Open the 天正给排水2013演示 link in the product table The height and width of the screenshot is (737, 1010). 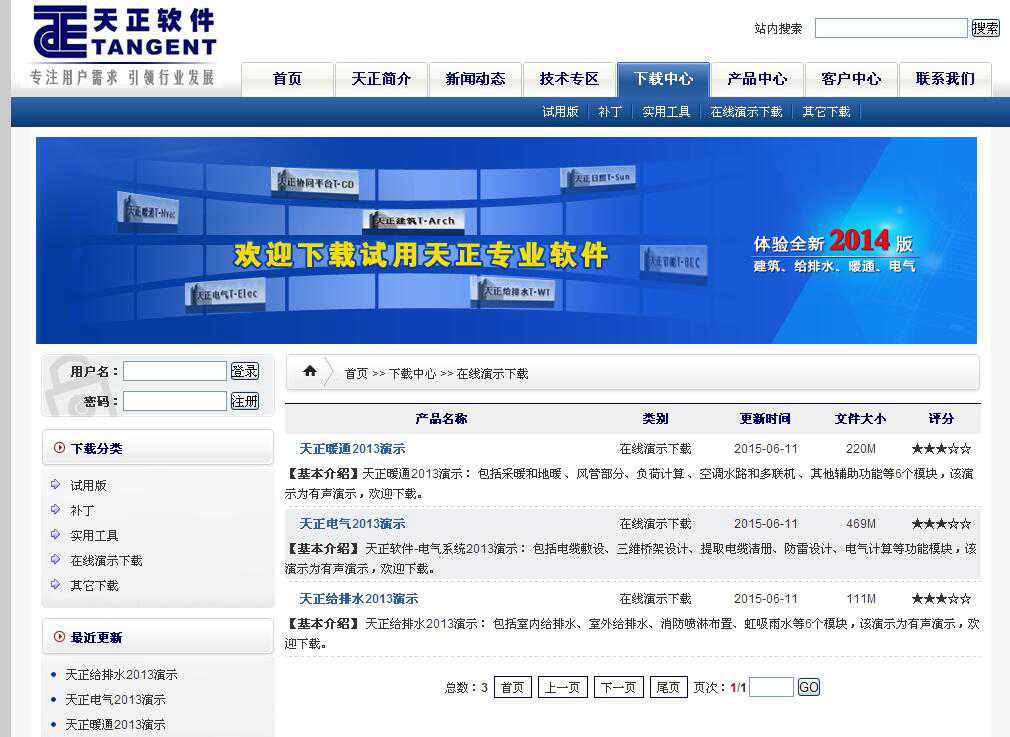[x=359, y=598]
